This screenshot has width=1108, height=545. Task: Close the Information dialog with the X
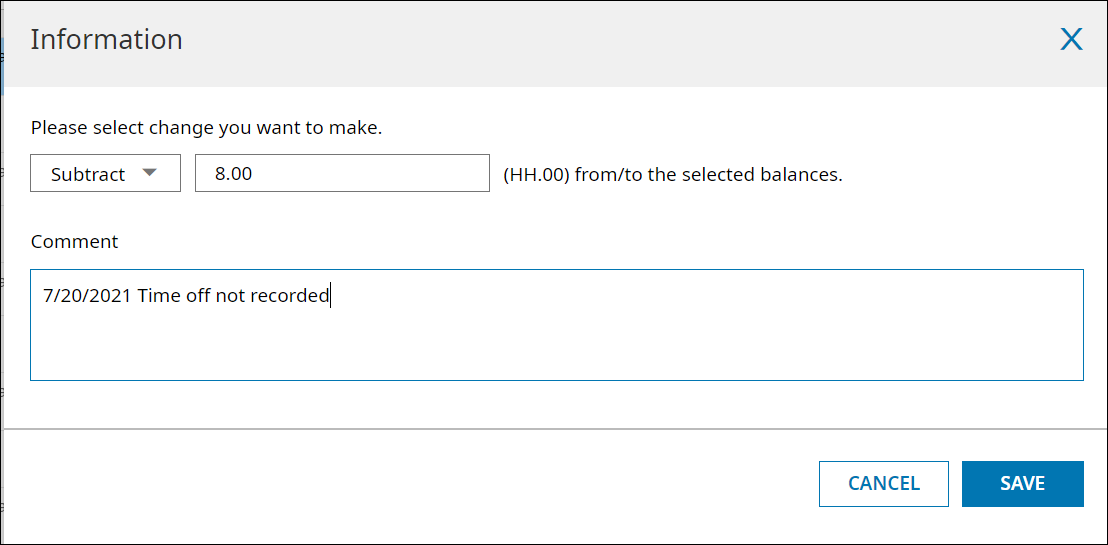click(x=1071, y=40)
